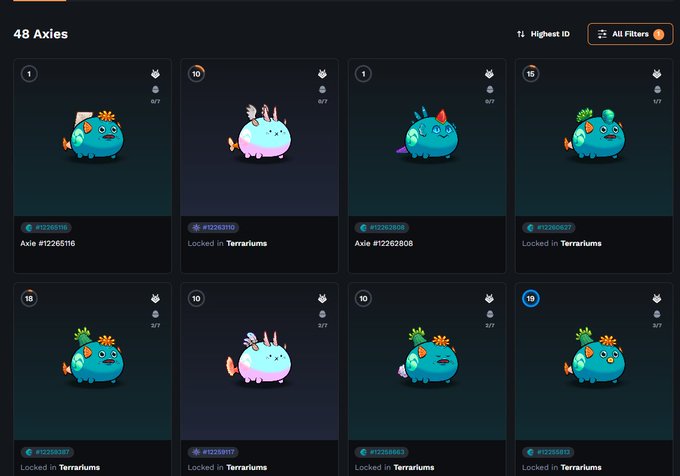Click the axie face icon on card #12259117
The image size is (680, 476).
(x=322, y=298)
